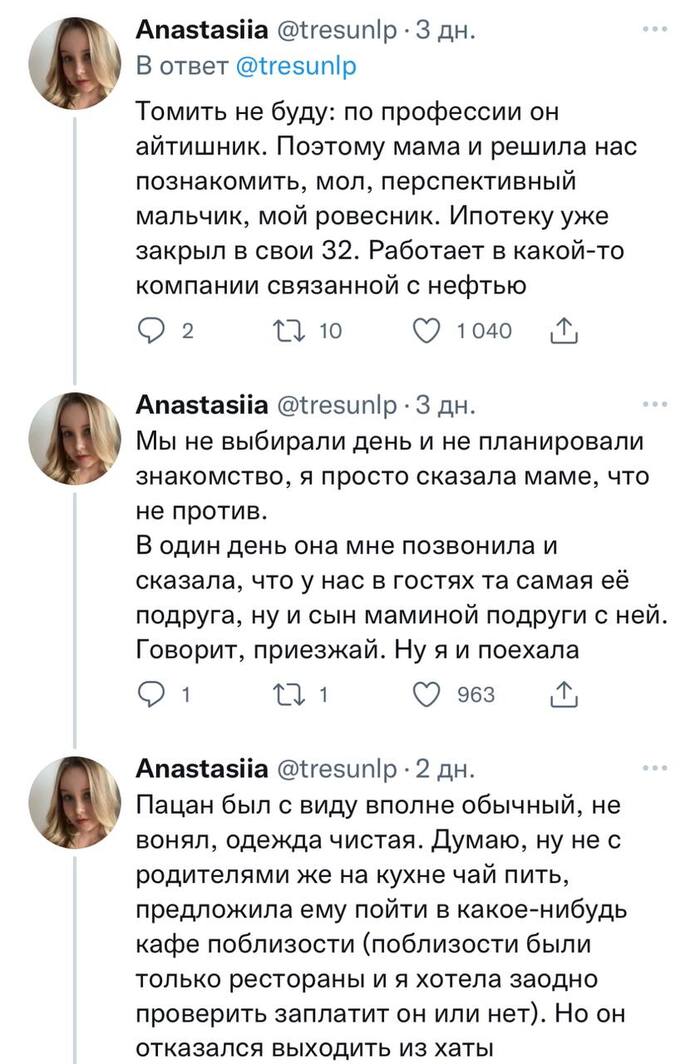Open more options menu on first tweet
This screenshot has width=700, height=1064.
[654, 31]
